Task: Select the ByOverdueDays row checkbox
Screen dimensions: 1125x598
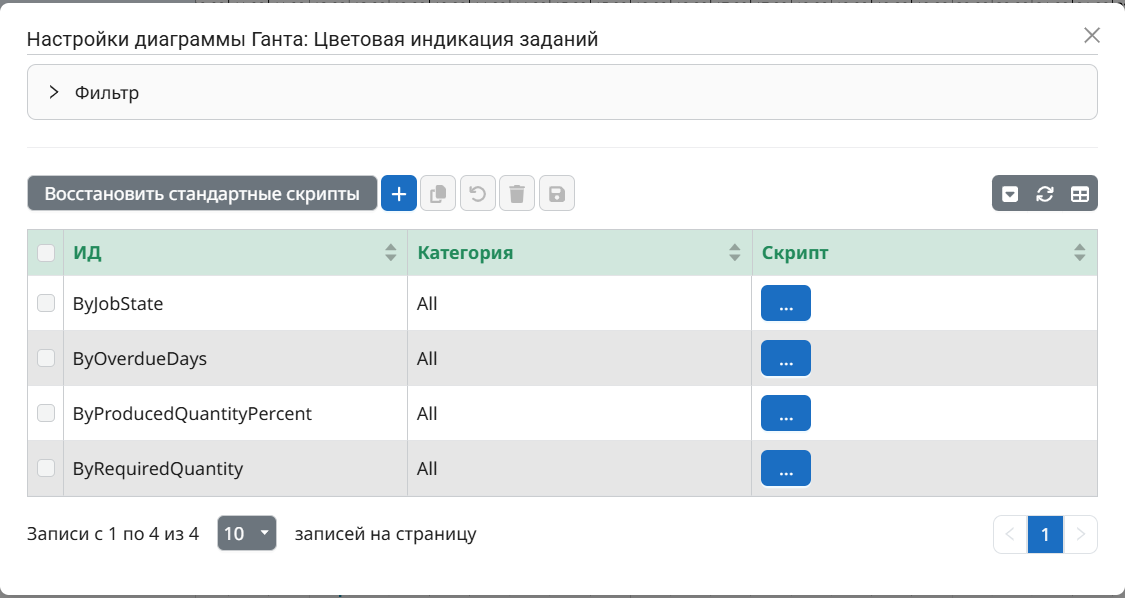Action: tap(46, 358)
